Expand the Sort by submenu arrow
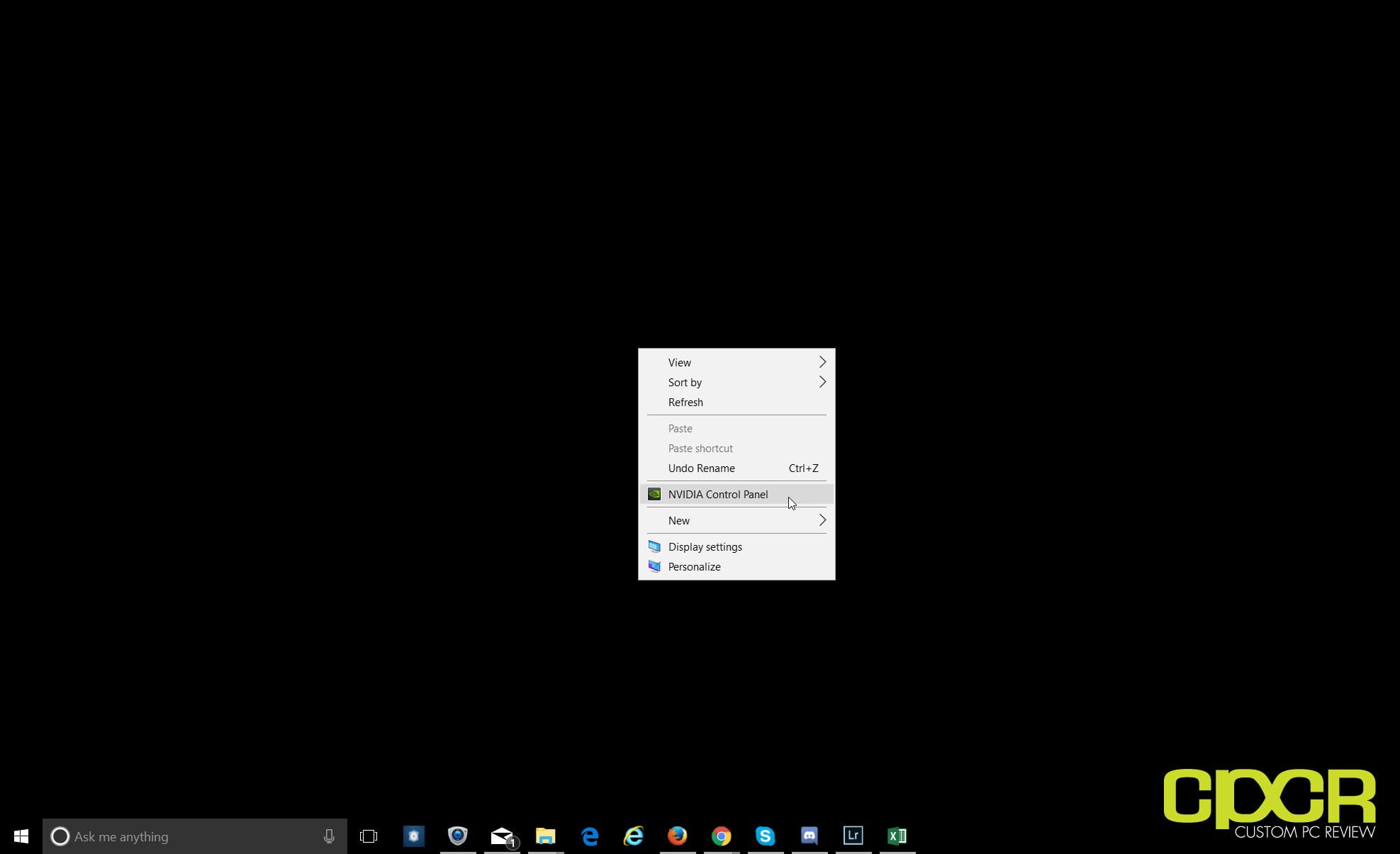 (x=822, y=382)
